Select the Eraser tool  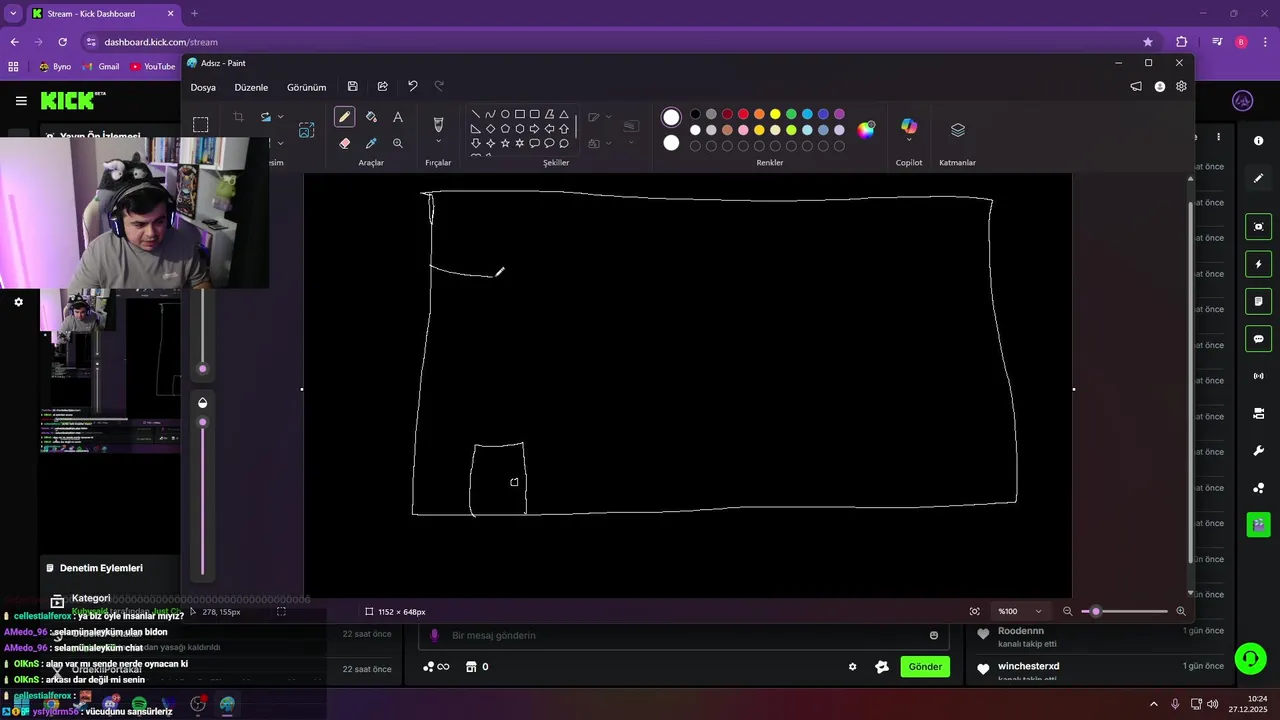[344, 143]
